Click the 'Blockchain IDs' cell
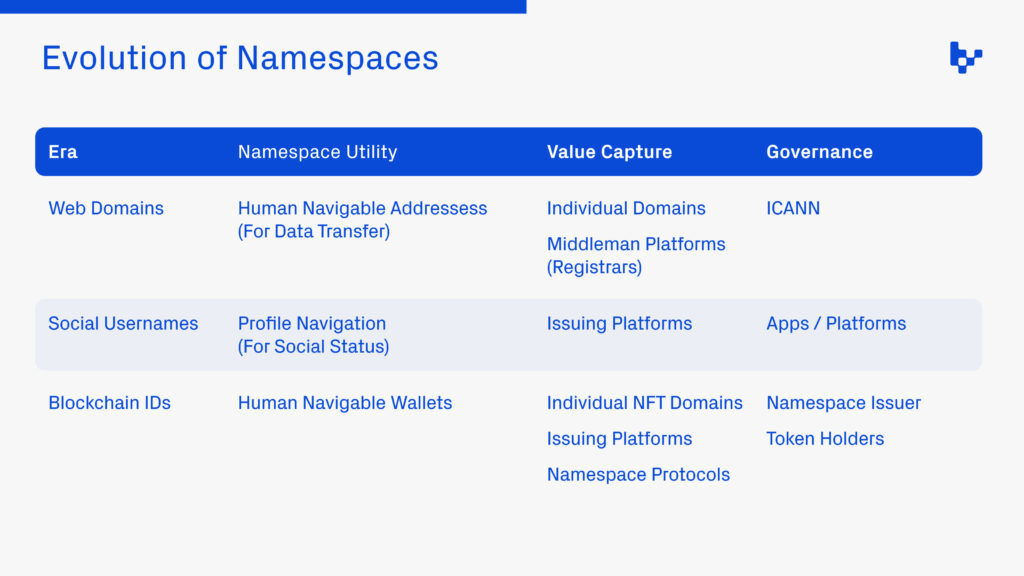Image resolution: width=1024 pixels, height=576 pixels. click(109, 403)
